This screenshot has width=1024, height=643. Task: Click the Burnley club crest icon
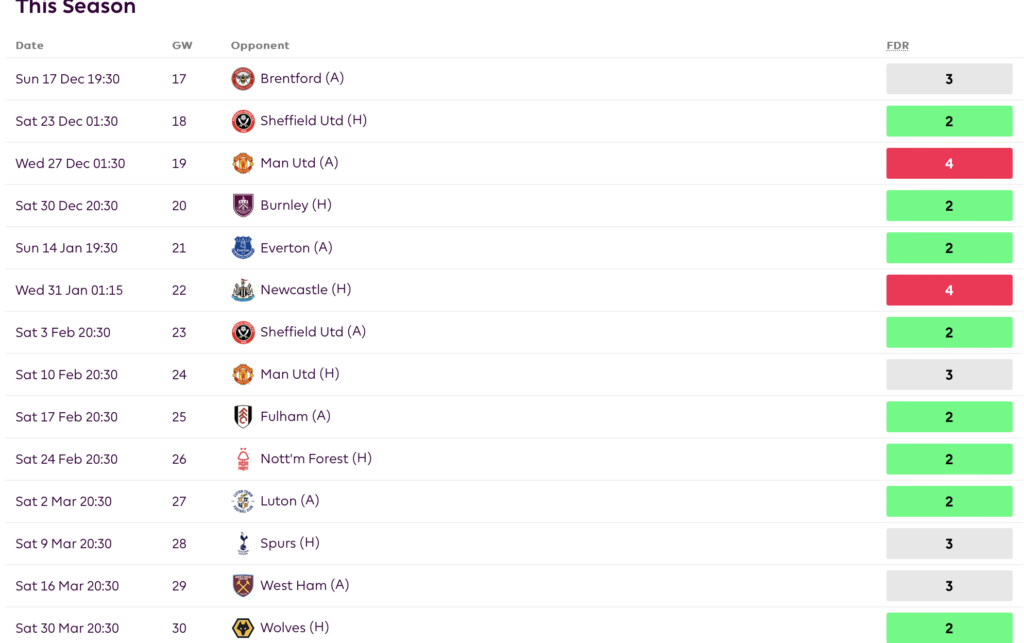pyautogui.click(x=243, y=206)
